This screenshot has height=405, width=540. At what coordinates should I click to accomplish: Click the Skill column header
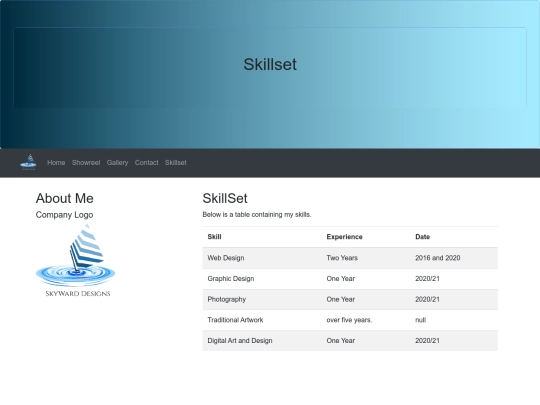(262, 237)
